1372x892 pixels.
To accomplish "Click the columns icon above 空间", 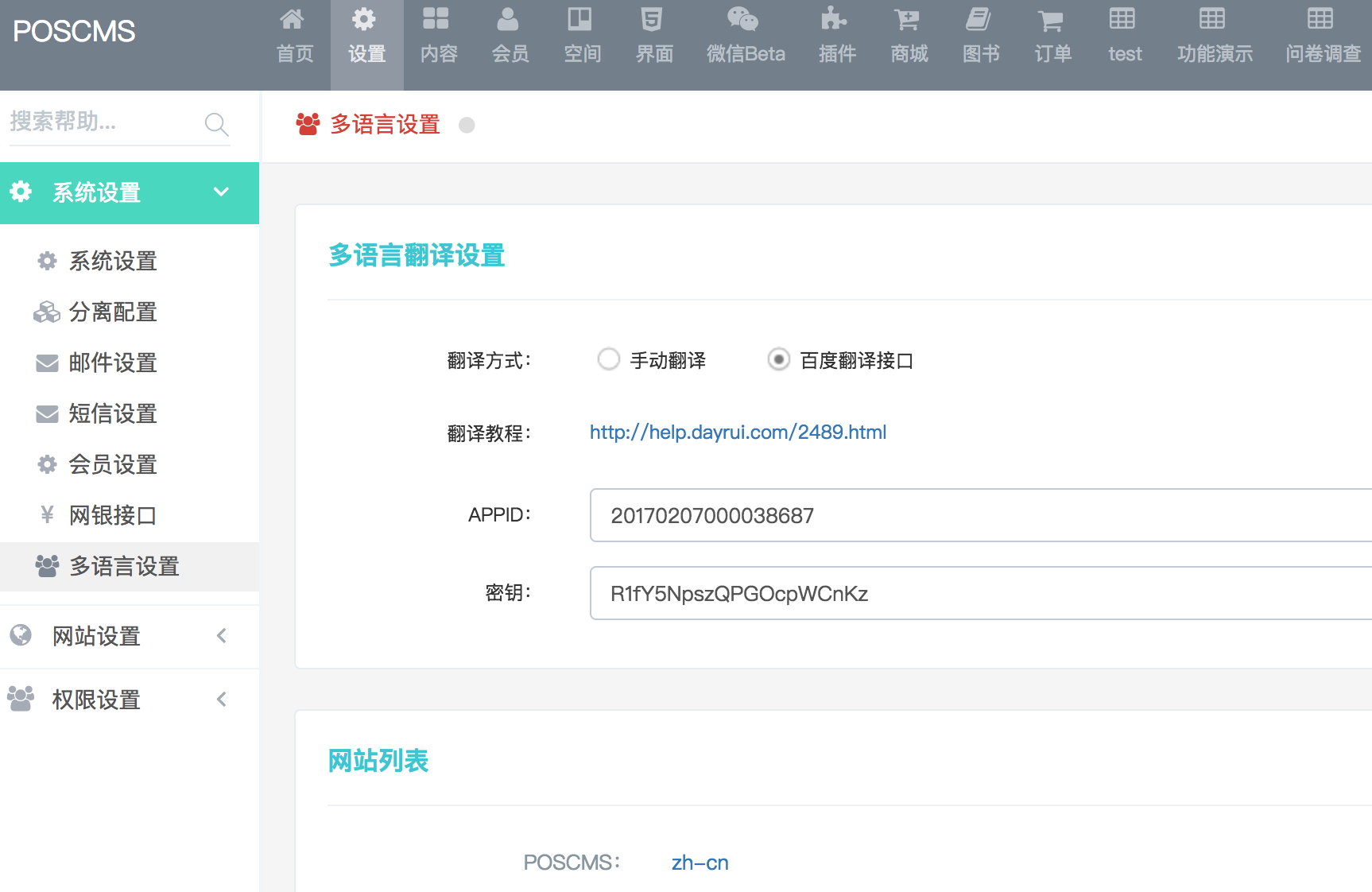I will tap(579, 18).
